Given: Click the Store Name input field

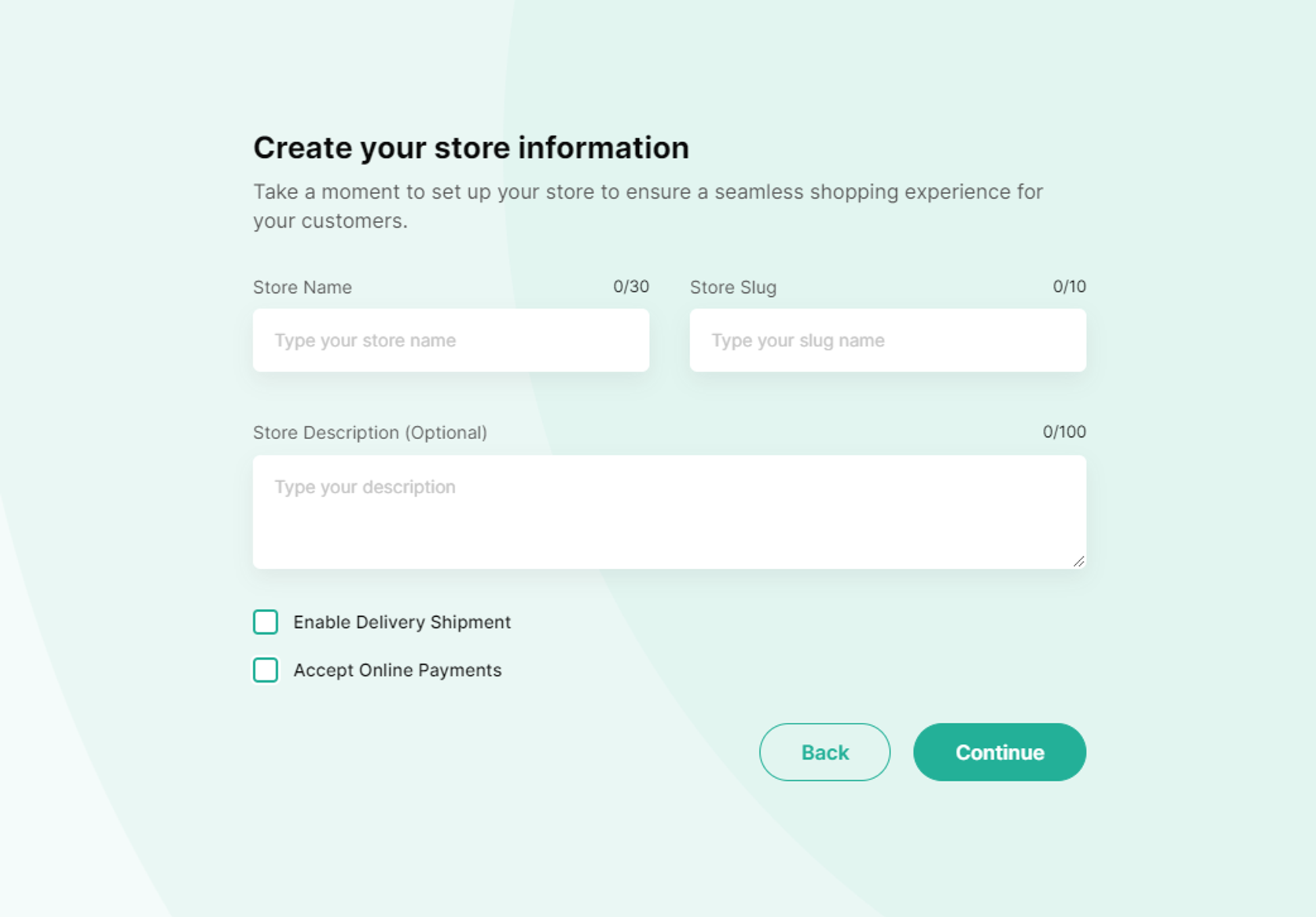Looking at the screenshot, I should [x=451, y=340].
